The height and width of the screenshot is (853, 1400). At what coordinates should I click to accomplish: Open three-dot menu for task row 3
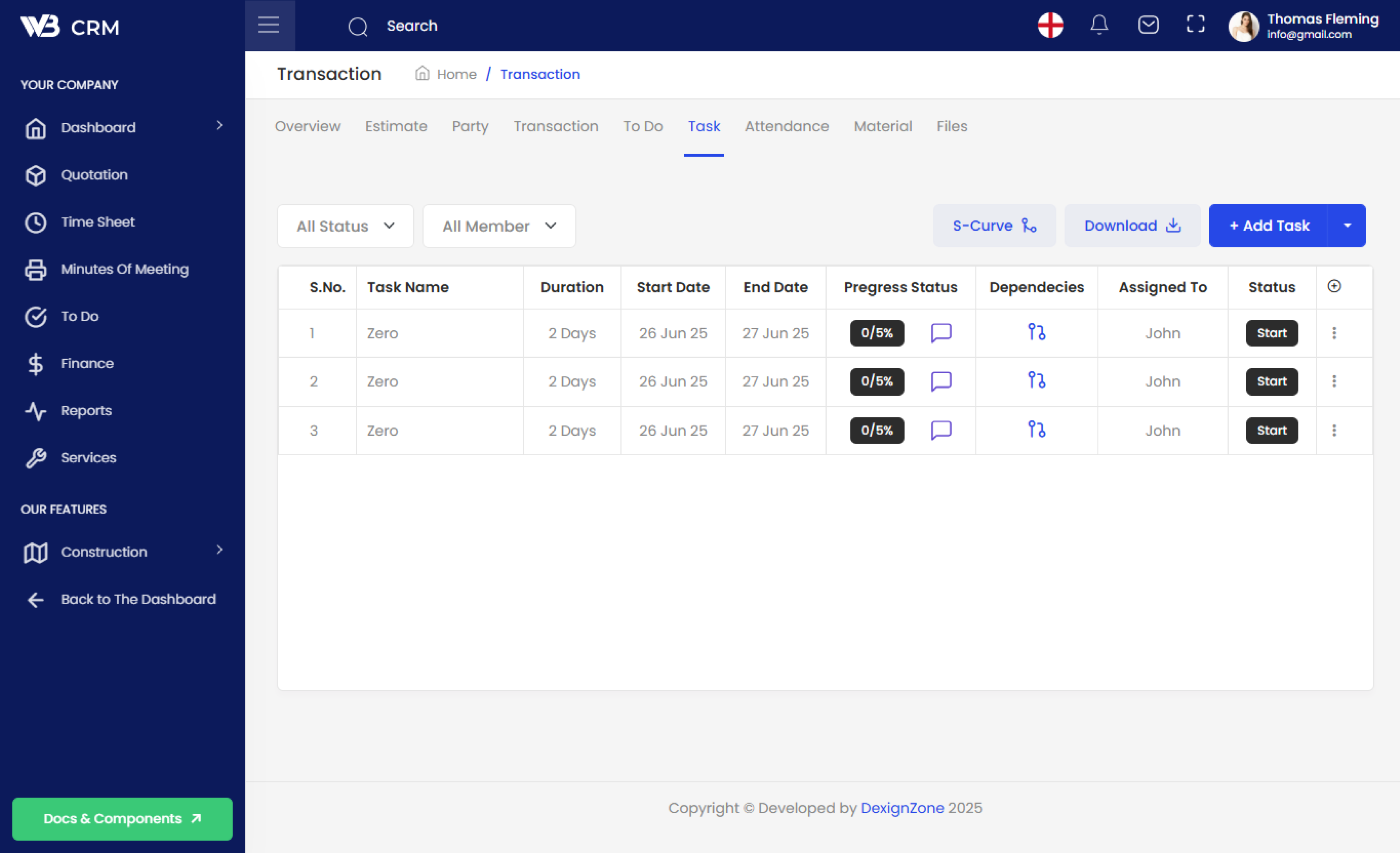(x=1334, y=431)
